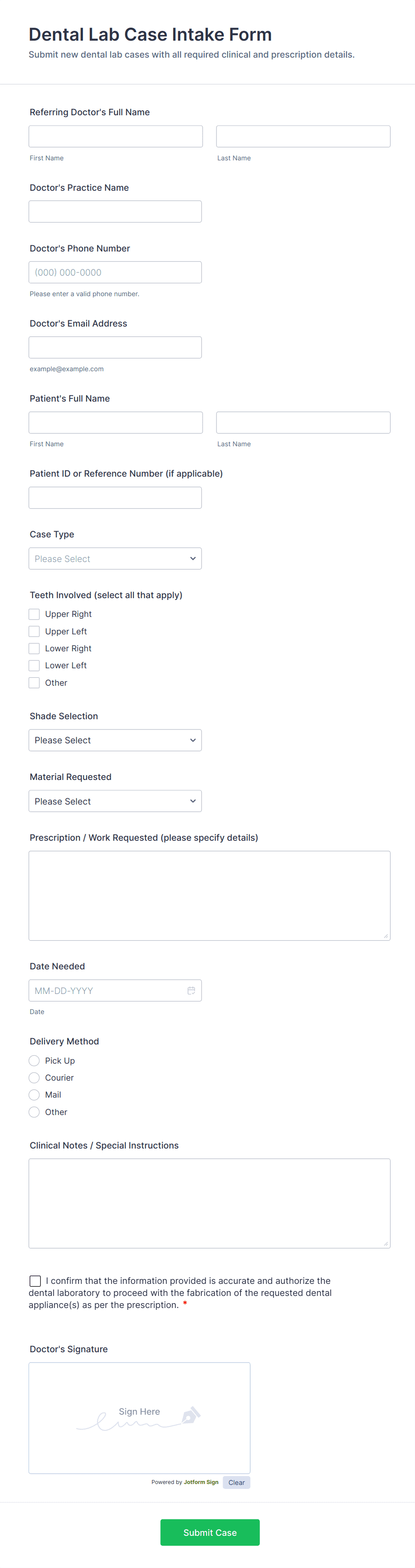Open the Date Needed calendar picker icon

(x=191, y=990)
